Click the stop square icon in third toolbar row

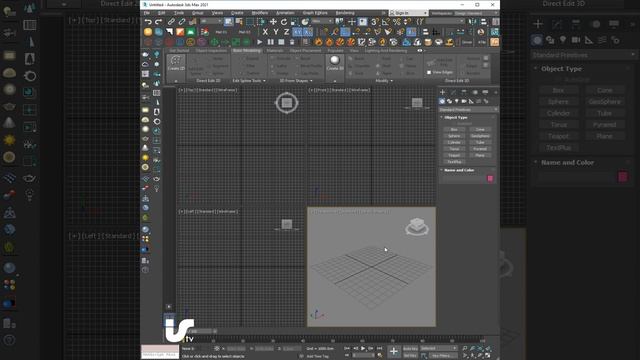tap(281, 42)
